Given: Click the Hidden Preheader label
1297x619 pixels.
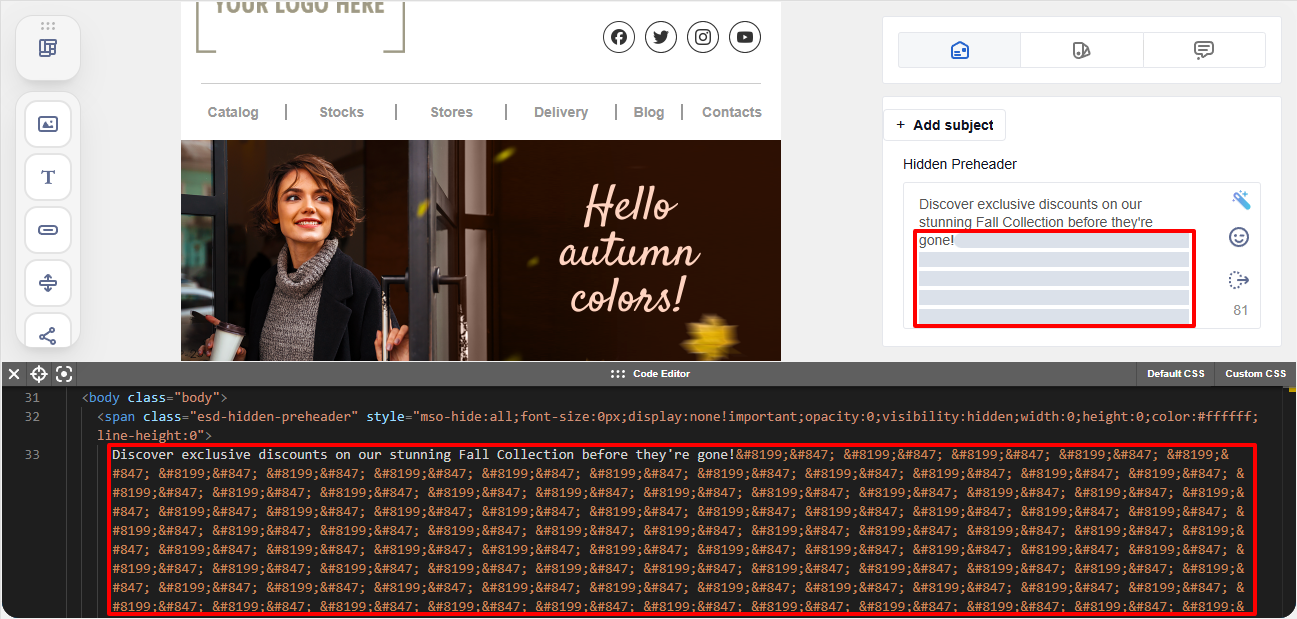Looking at the screenshot, I should [x=960, y=164].
